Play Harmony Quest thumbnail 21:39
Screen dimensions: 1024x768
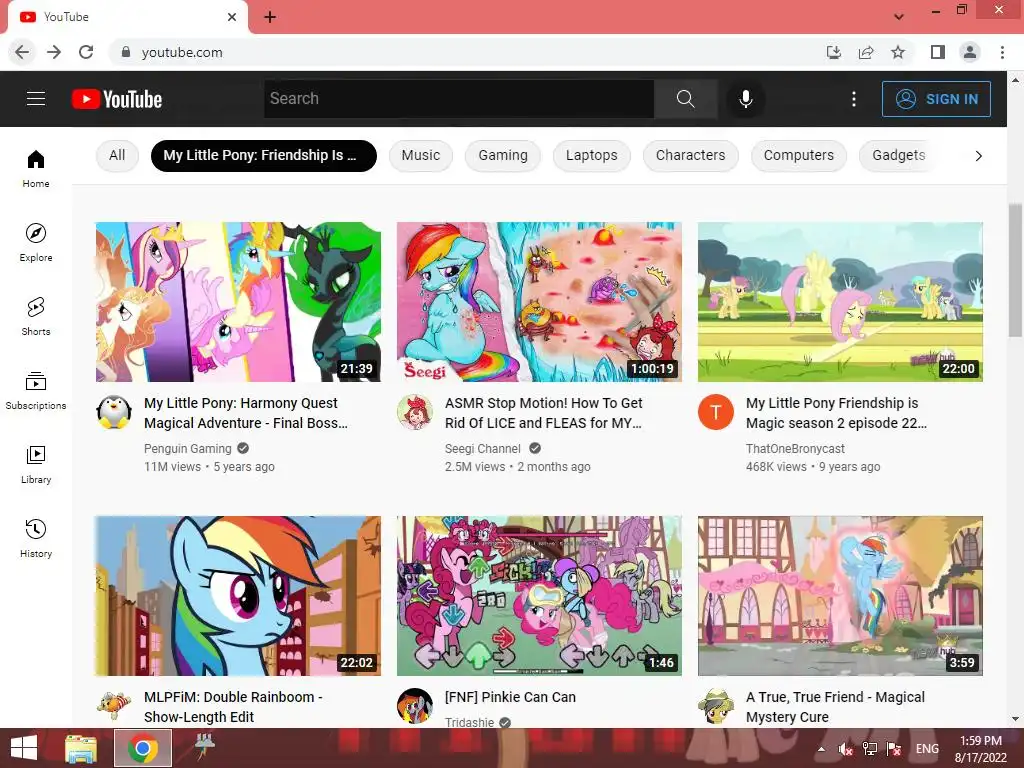click(x=238, y=302)
